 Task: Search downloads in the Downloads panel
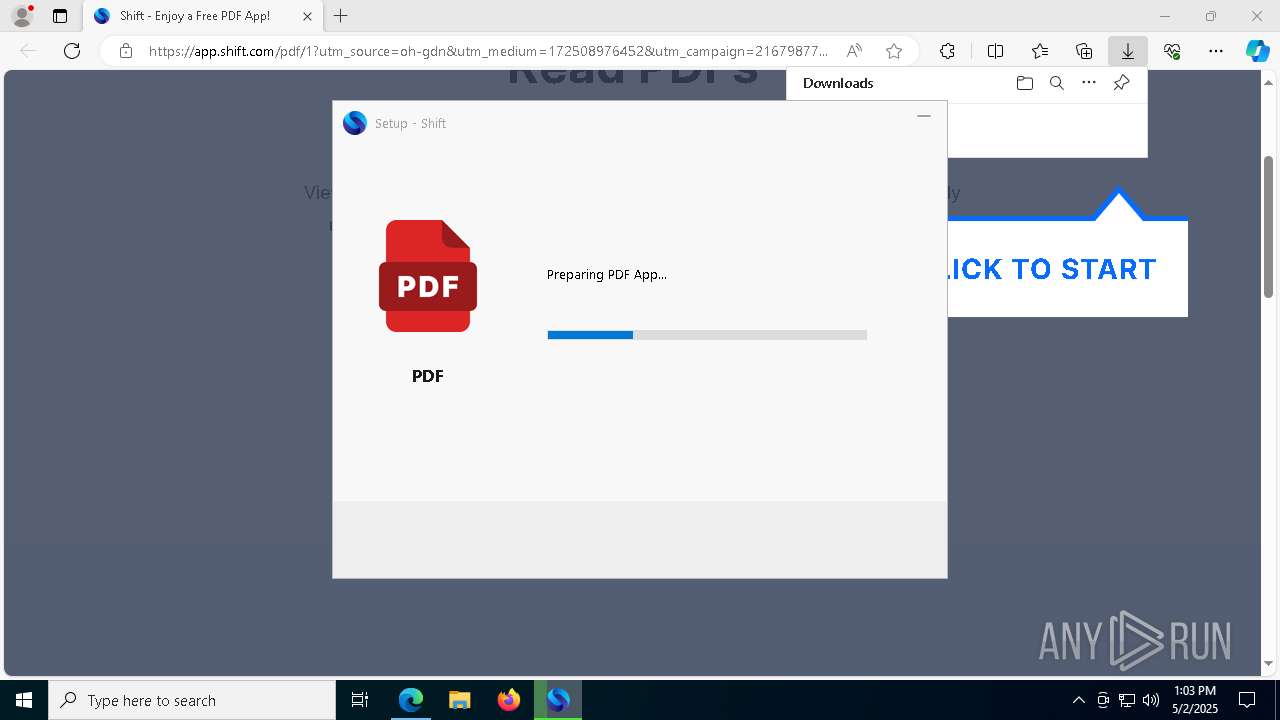coord(1056,83)
